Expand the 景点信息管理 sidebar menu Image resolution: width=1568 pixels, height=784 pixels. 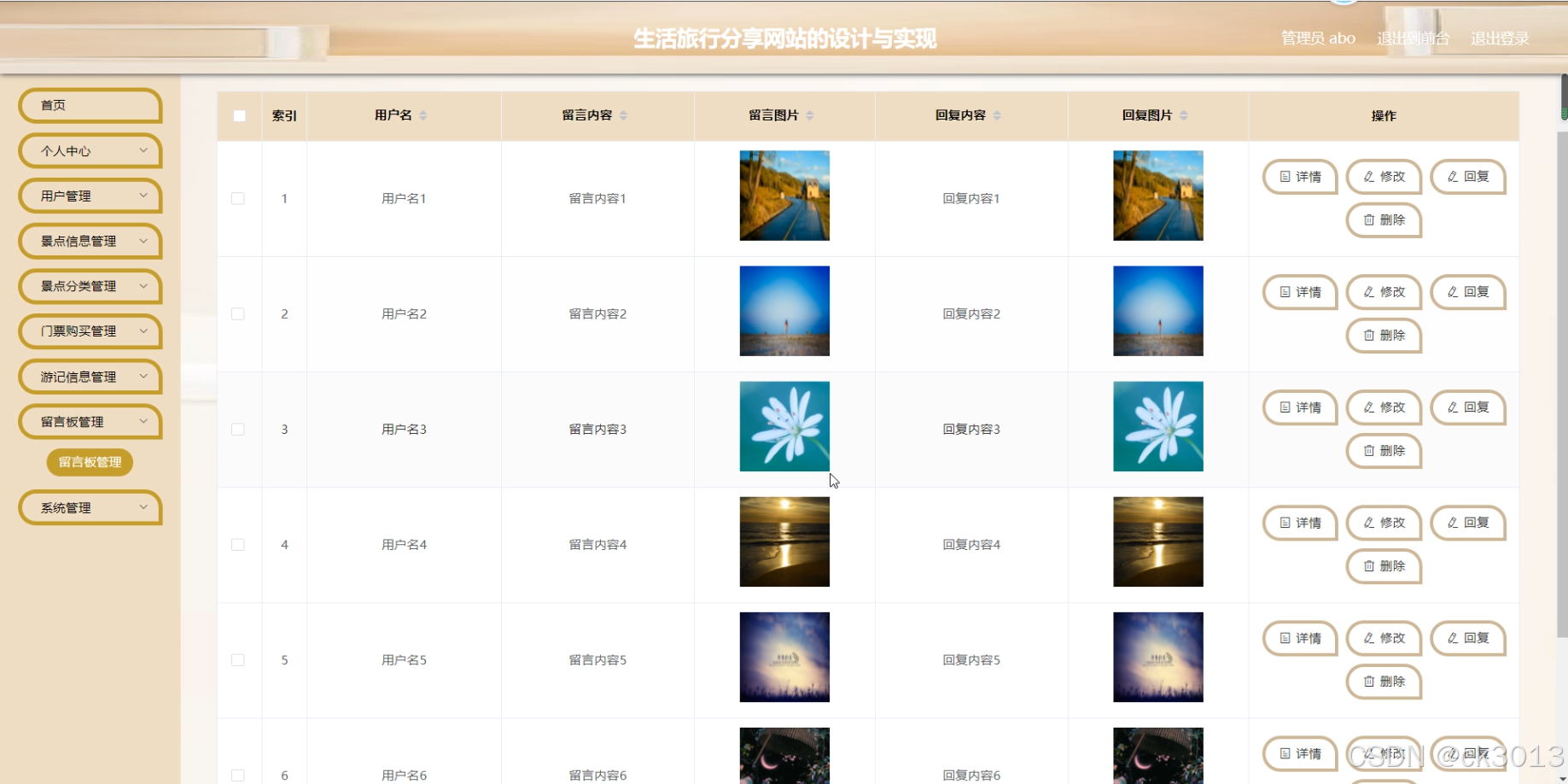[90, 242]
